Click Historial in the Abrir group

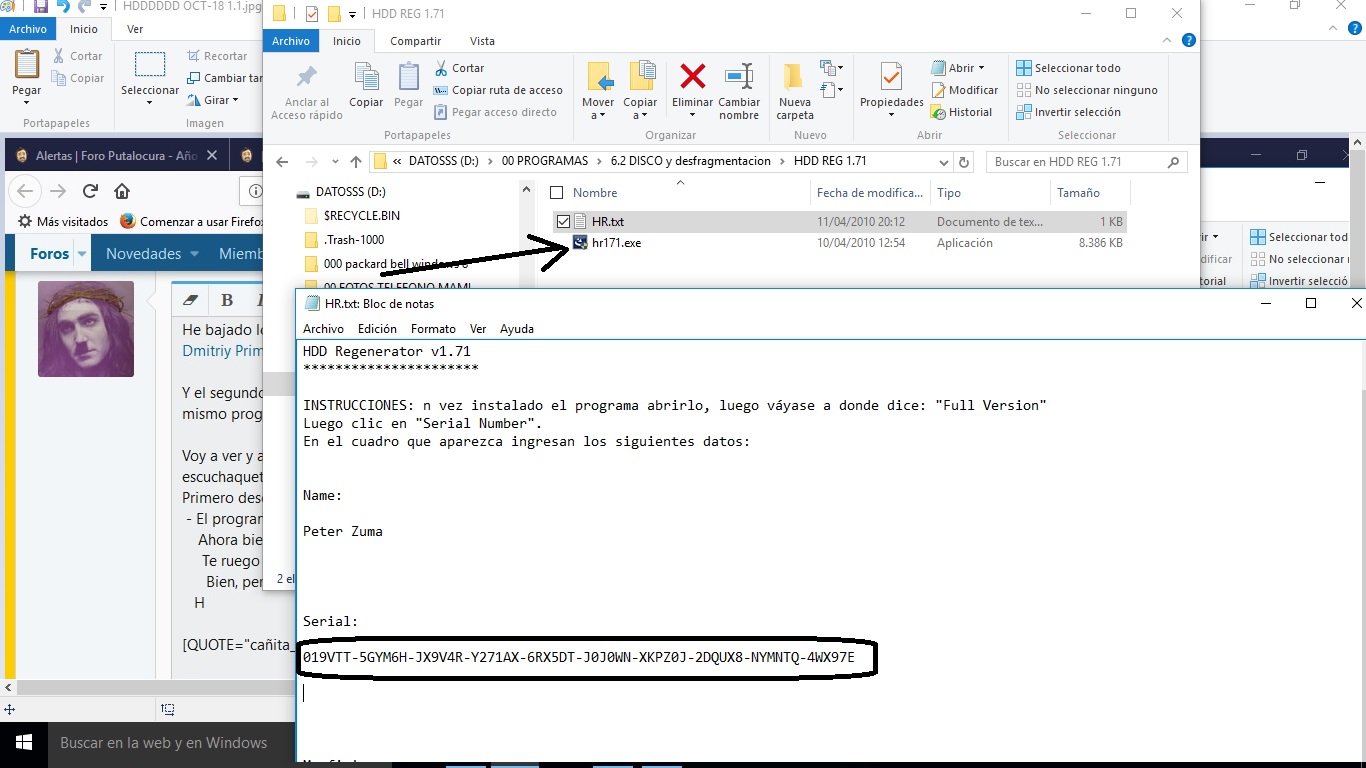pos(961,112)
